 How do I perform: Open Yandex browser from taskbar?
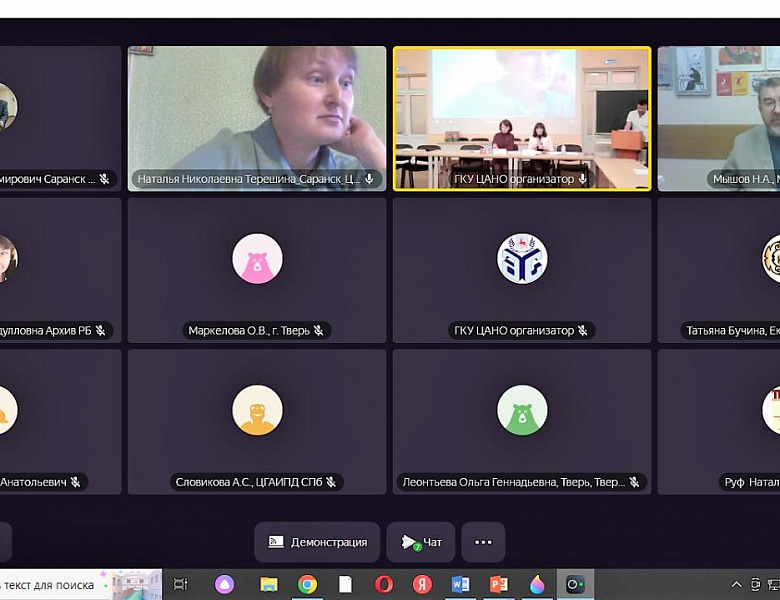coord(422,585)
